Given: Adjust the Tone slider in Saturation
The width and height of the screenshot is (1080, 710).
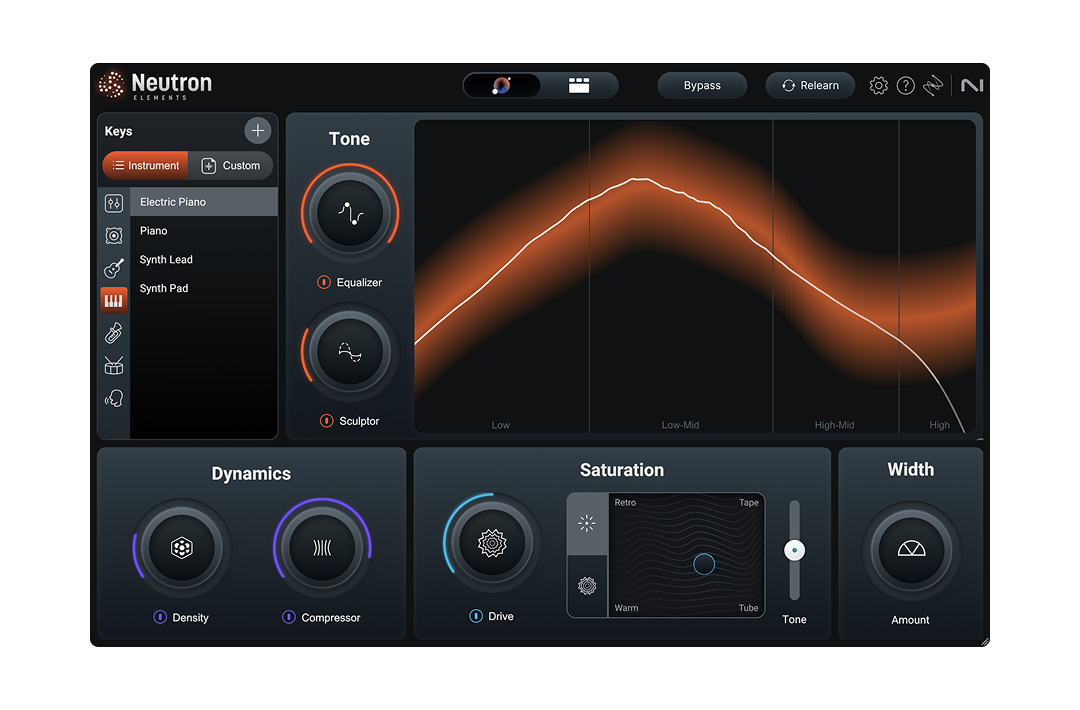Looking at the screenshot, I should [794, 550].
